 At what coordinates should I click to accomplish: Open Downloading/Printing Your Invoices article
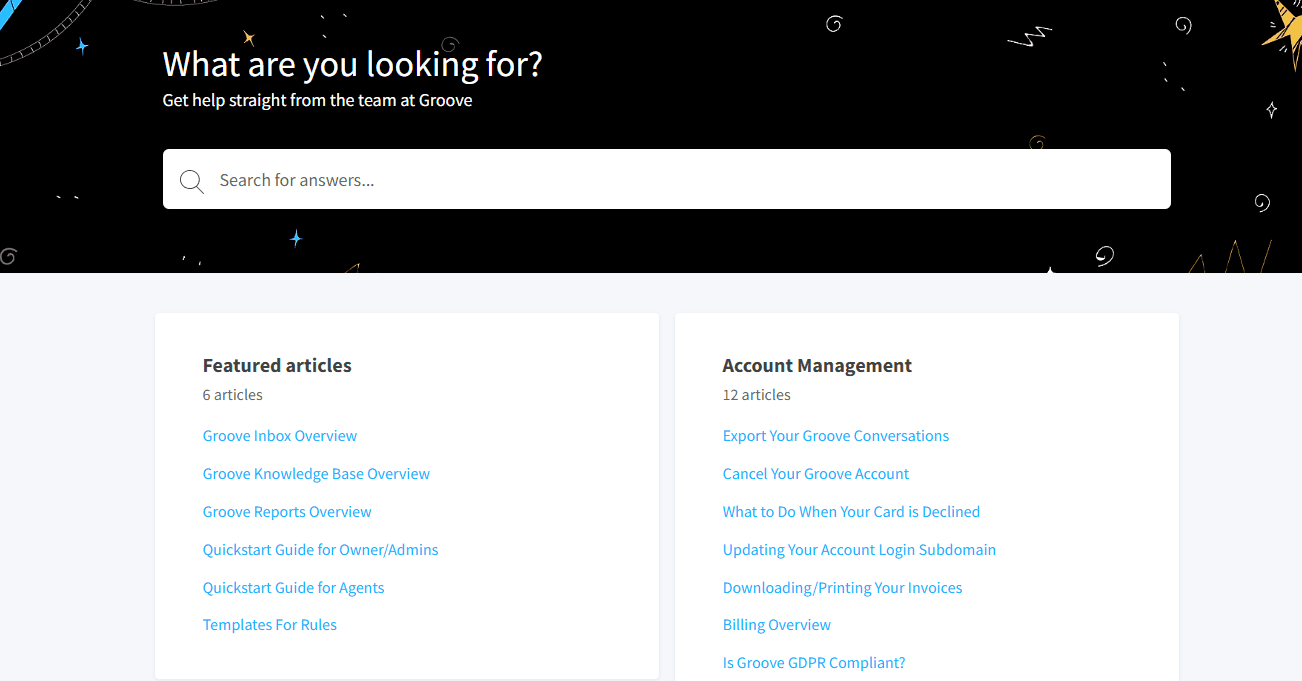tap(842, 588)
